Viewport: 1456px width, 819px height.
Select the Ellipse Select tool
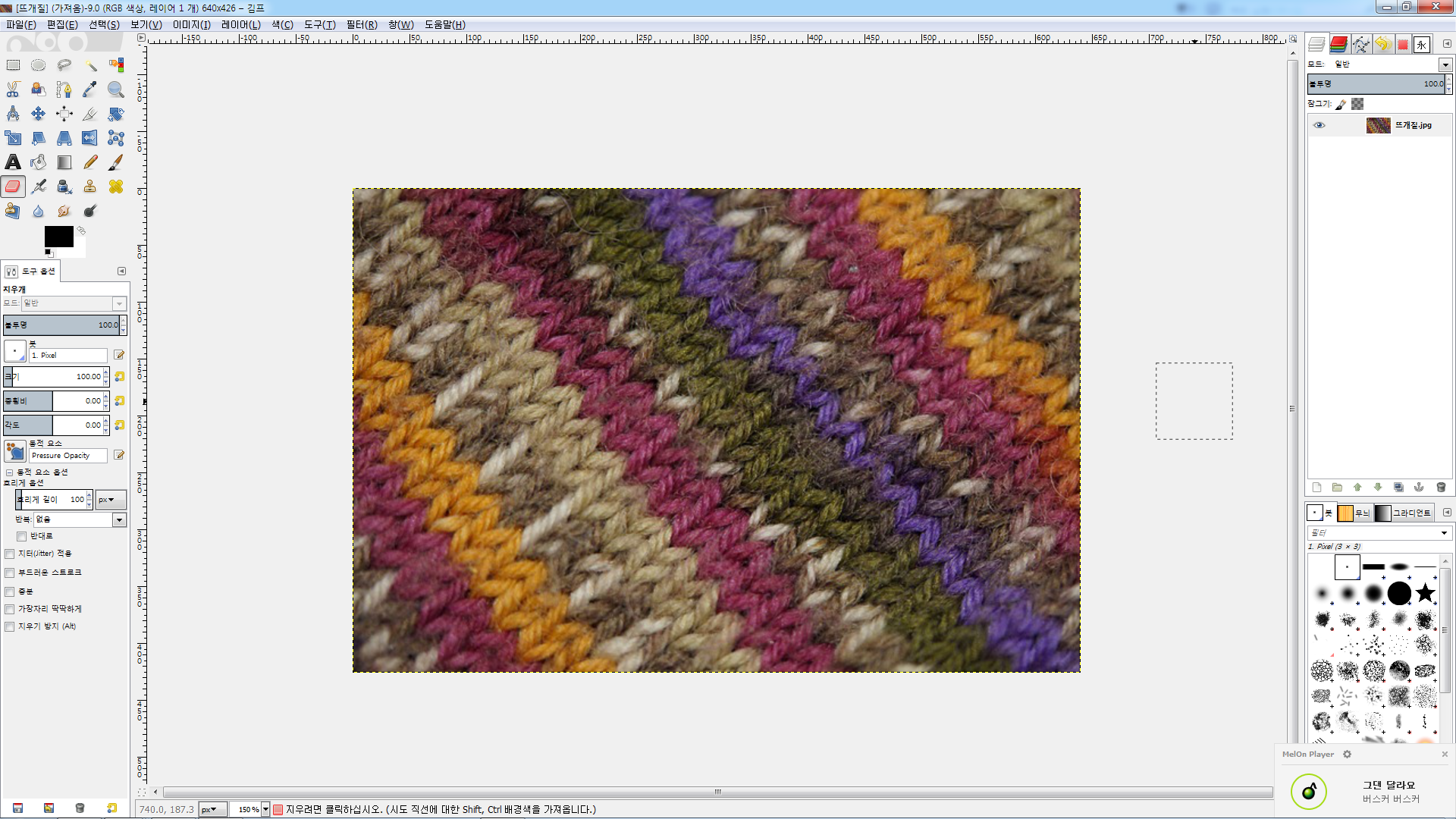[x=39, y=65]
